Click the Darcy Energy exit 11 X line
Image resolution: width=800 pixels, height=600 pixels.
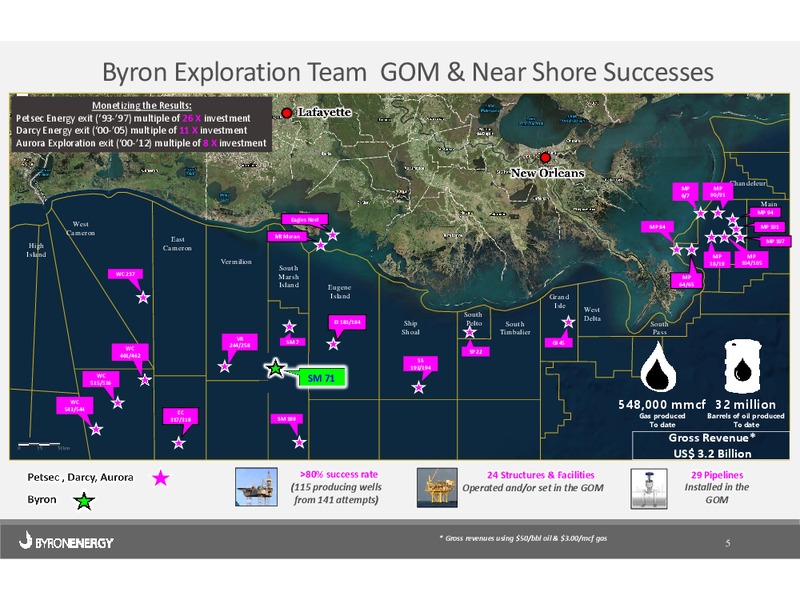(x=131, y=131)
